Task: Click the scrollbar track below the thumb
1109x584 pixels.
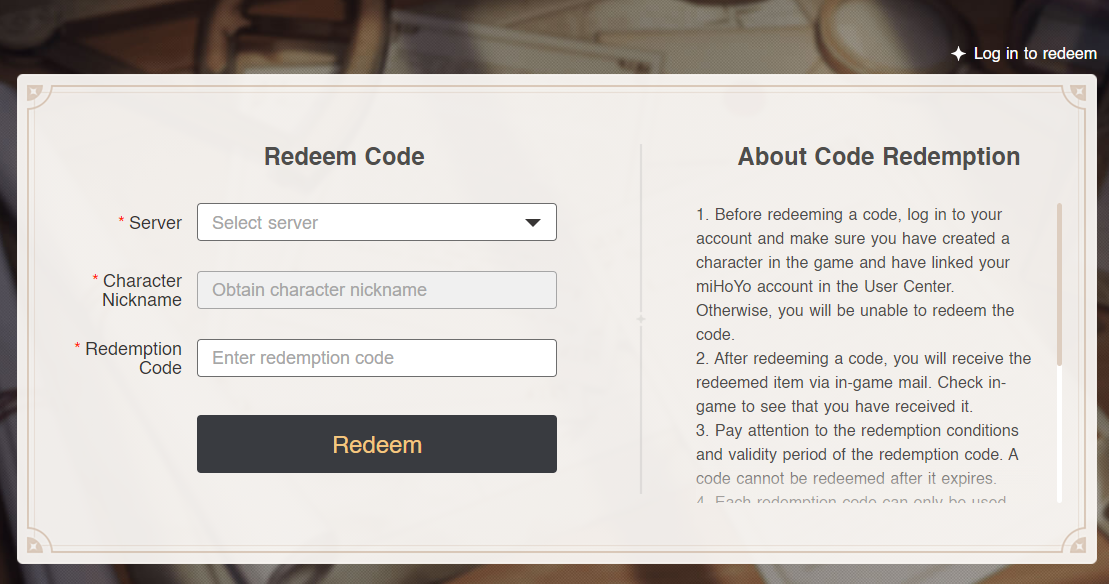Action: (x=1059, y=433)
